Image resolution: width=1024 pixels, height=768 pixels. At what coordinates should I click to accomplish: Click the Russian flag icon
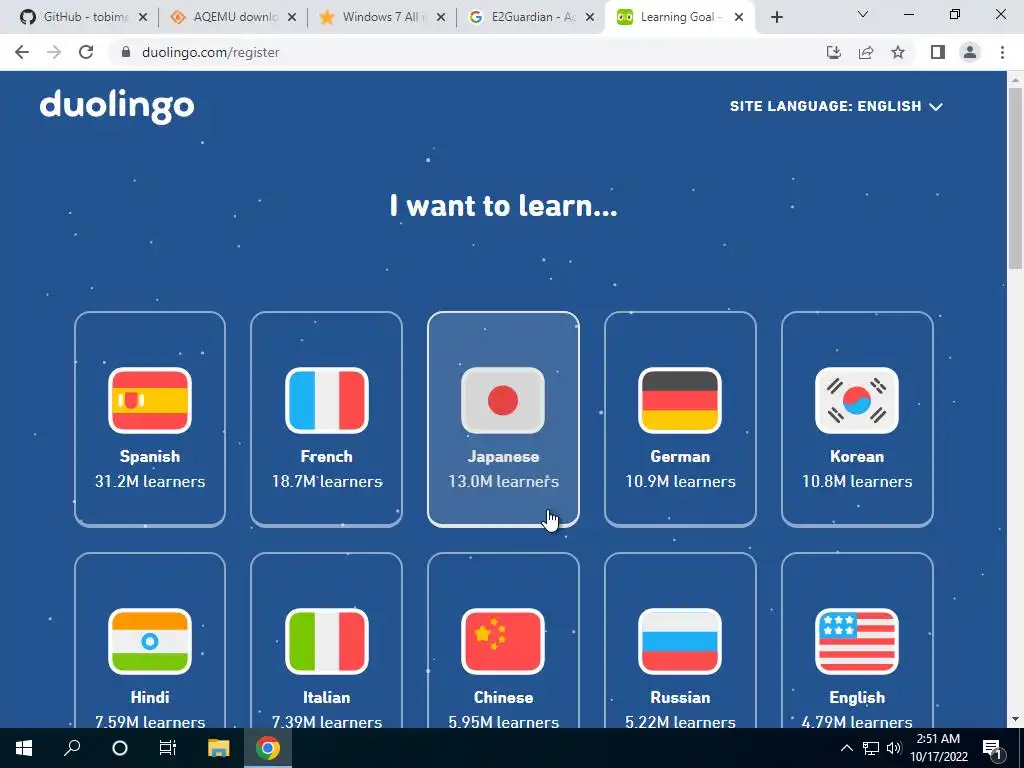click(680, 641)
